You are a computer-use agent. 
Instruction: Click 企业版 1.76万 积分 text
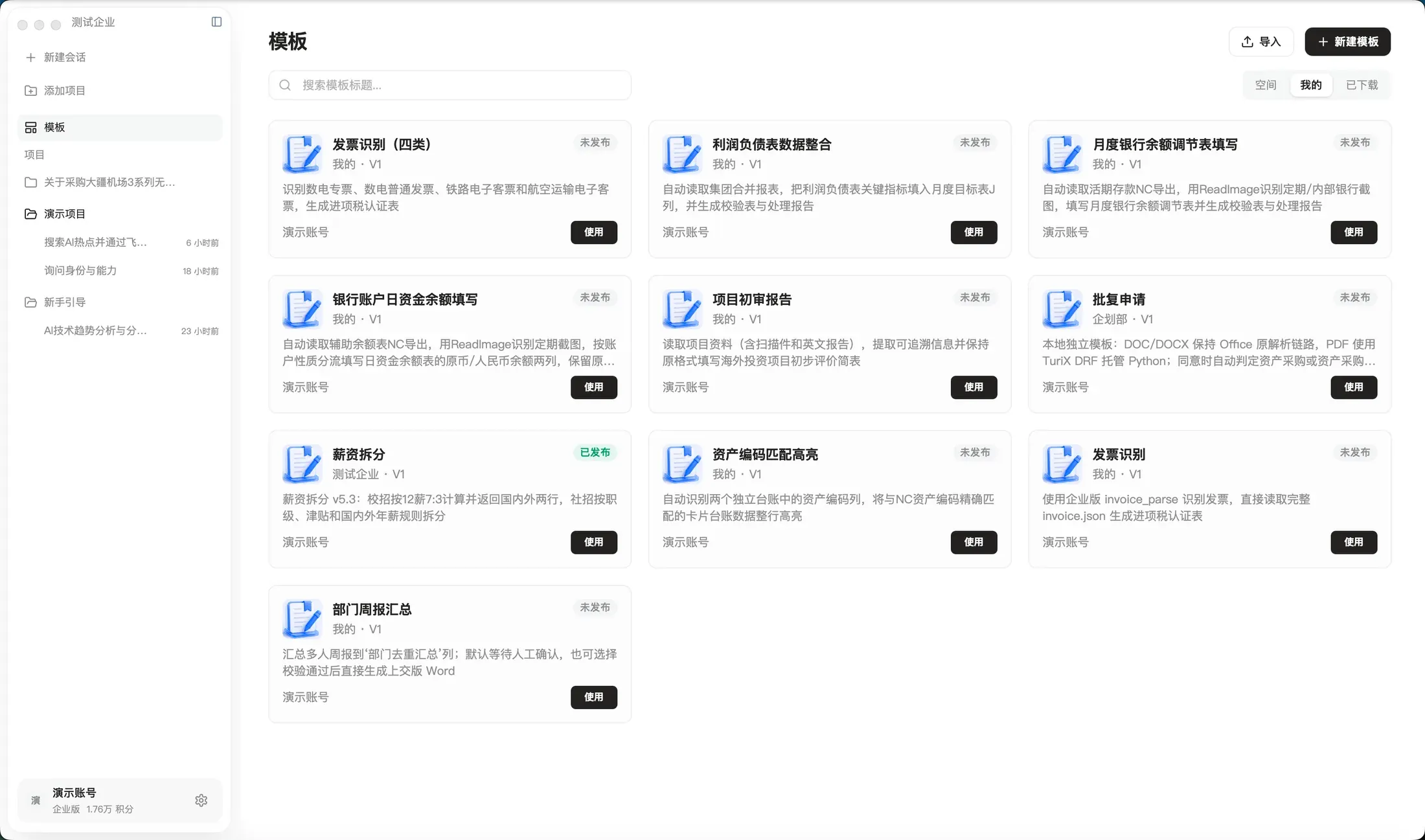93,810
